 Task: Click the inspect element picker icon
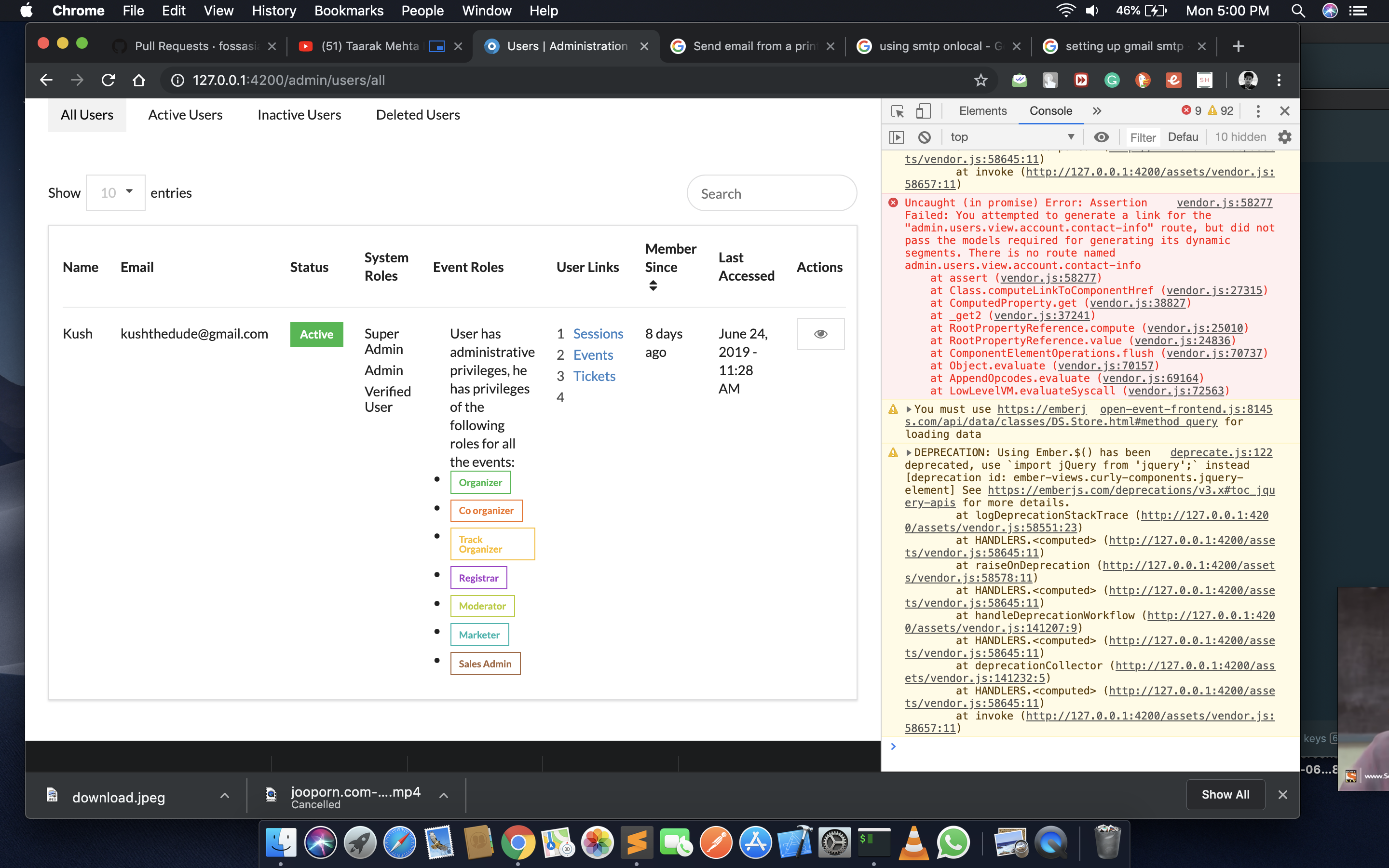[898, 111]
